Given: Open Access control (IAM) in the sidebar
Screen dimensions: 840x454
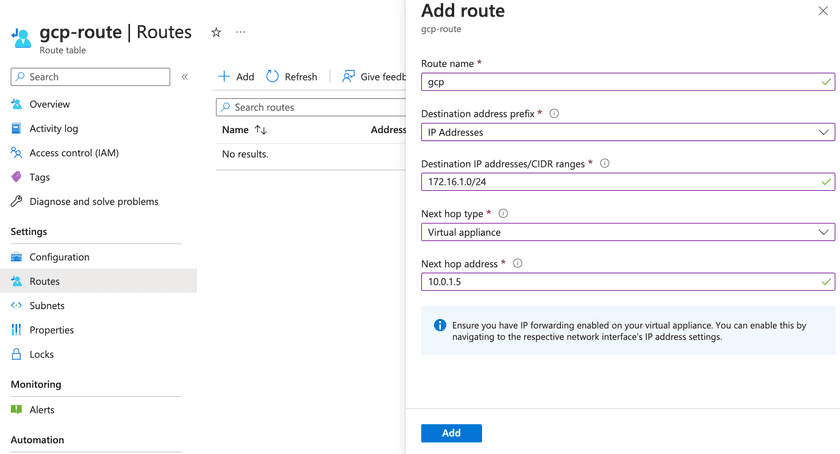Looking at the screenshot, I should 73,153.
